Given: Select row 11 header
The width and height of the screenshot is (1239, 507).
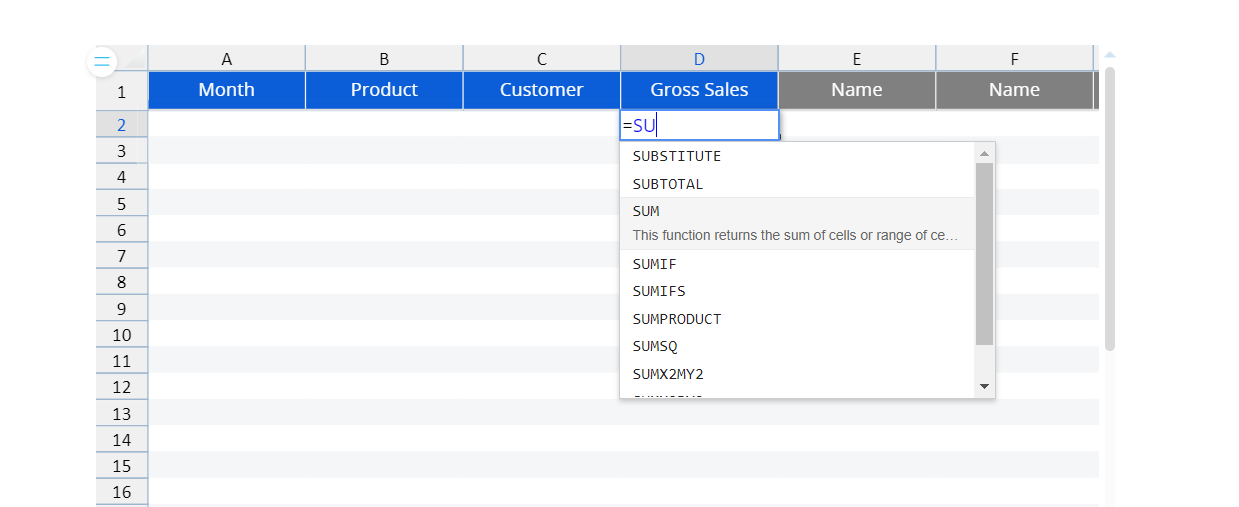Looking at the screenshot, I should click(x=122, y=361).
